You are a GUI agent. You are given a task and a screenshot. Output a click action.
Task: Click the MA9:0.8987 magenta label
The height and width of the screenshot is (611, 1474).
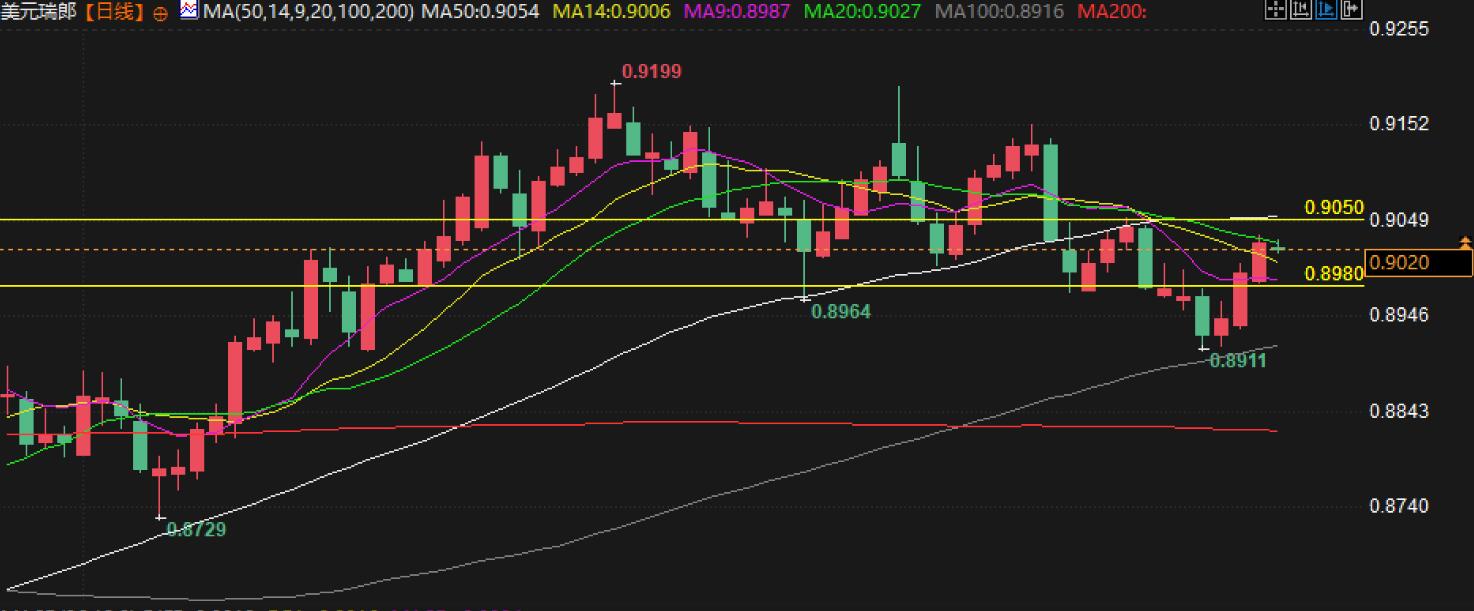pos(736,12)
